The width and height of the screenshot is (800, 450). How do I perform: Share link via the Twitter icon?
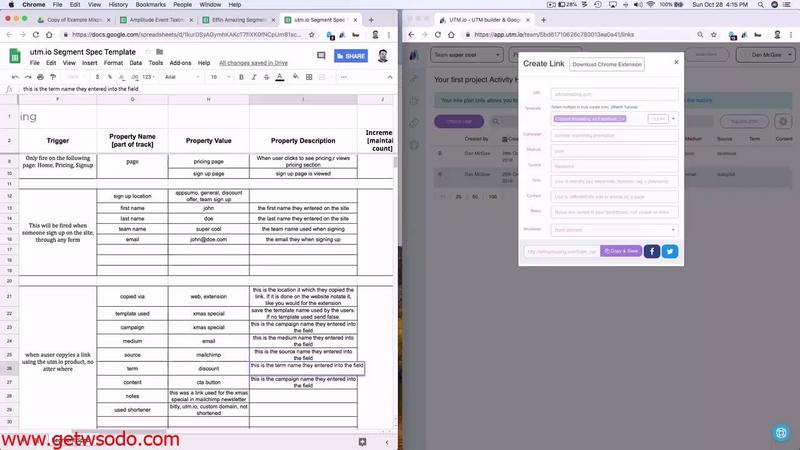[x=670, y=252]
